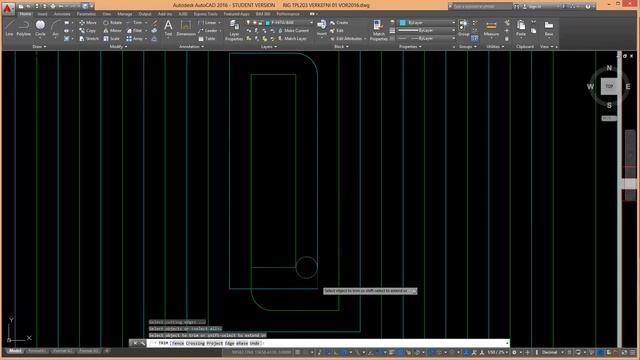
Task: Select the Model layout tab
Action: coord(15,351)
